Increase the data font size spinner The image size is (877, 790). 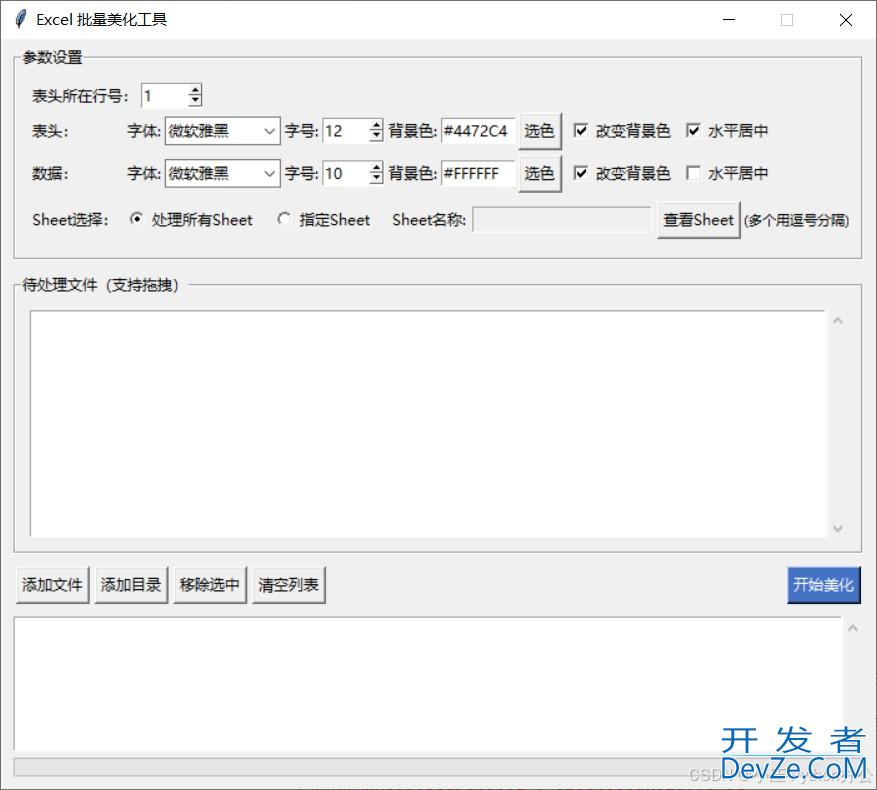376,168
